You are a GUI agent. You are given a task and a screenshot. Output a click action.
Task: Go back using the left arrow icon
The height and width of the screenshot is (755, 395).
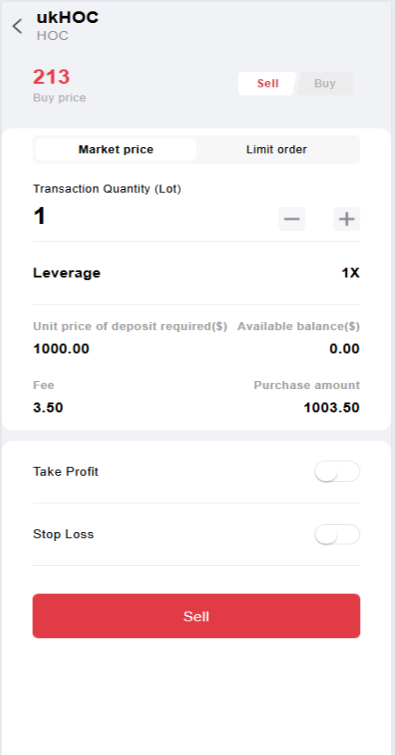pyautogui.click(x=17, y=26)
